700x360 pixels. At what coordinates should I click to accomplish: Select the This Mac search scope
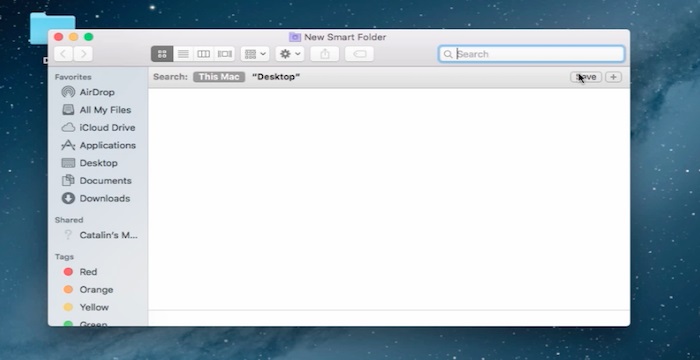click(x=219, y=77)
